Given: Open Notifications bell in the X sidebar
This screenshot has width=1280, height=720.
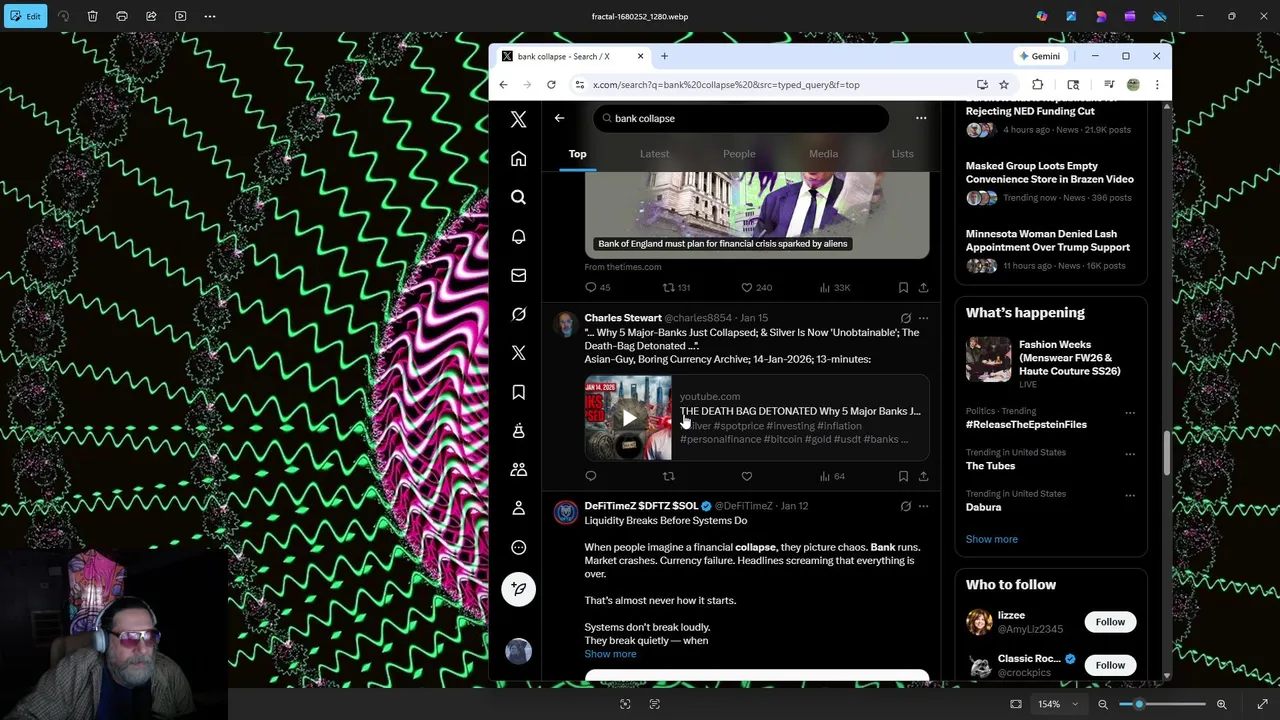Looking at the screenshot, I should click(518, 237).
